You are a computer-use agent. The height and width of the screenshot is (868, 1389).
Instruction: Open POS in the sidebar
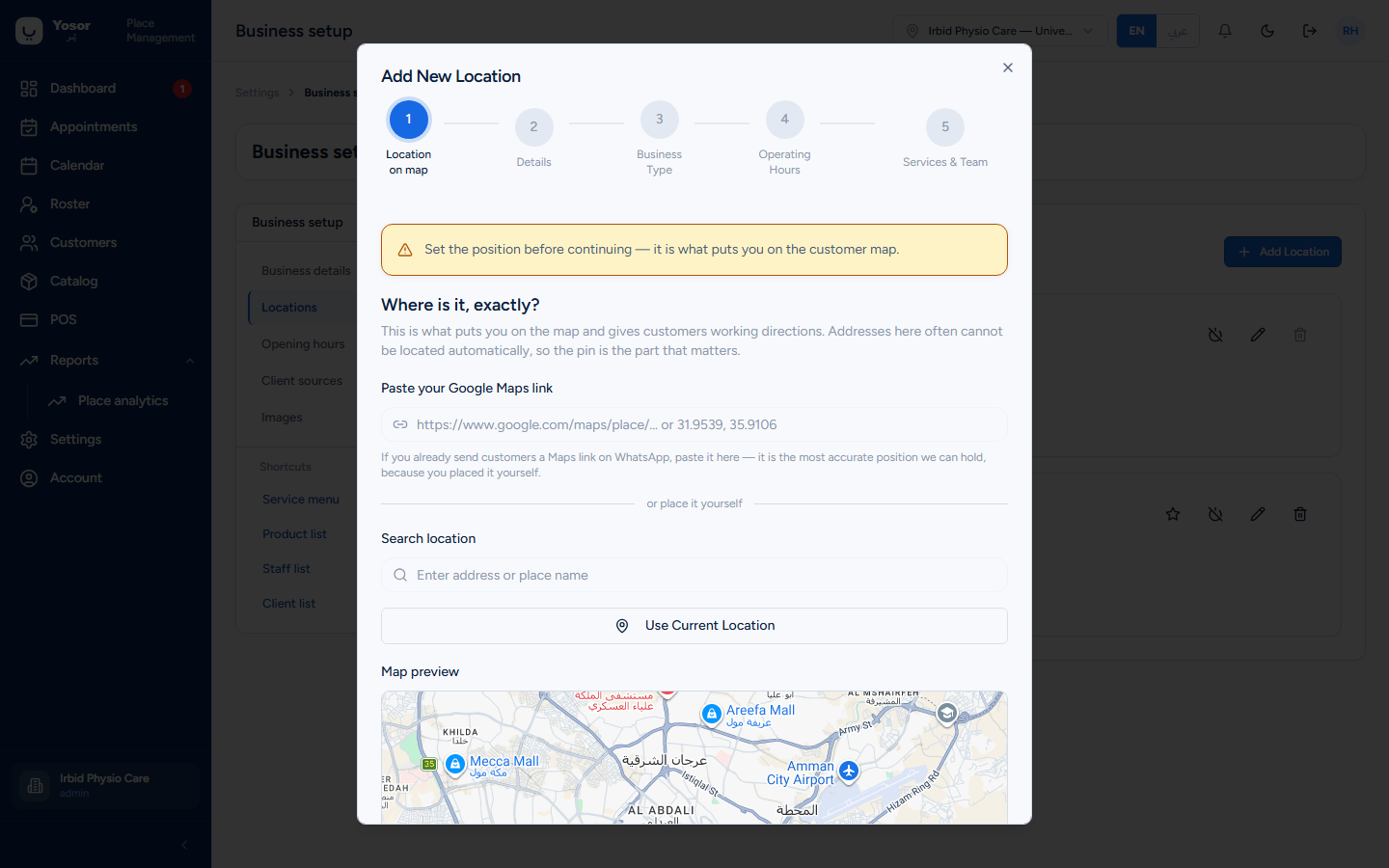pos(105,319)
